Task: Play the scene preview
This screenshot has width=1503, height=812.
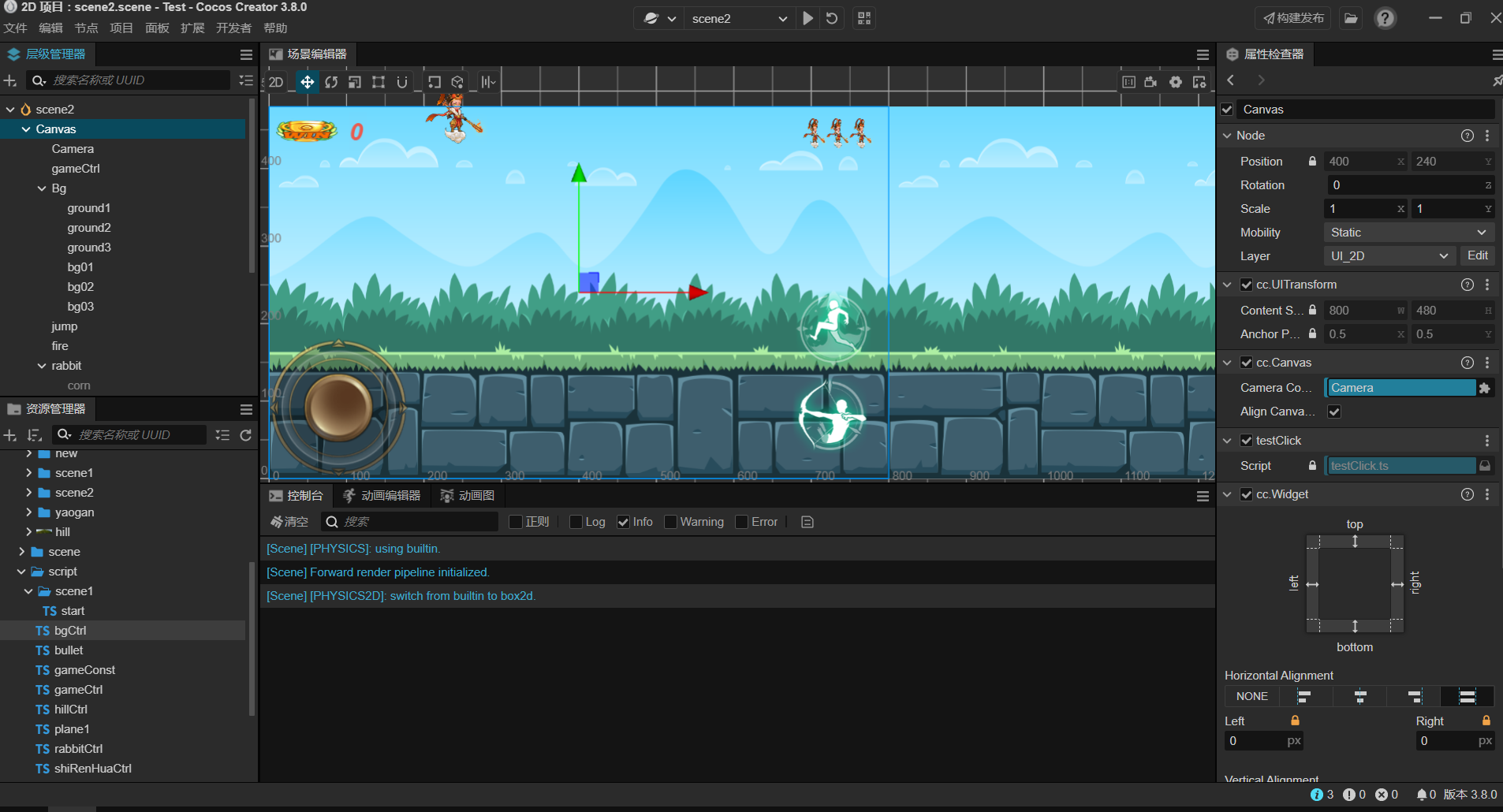Action: click(x=808, y=18)
